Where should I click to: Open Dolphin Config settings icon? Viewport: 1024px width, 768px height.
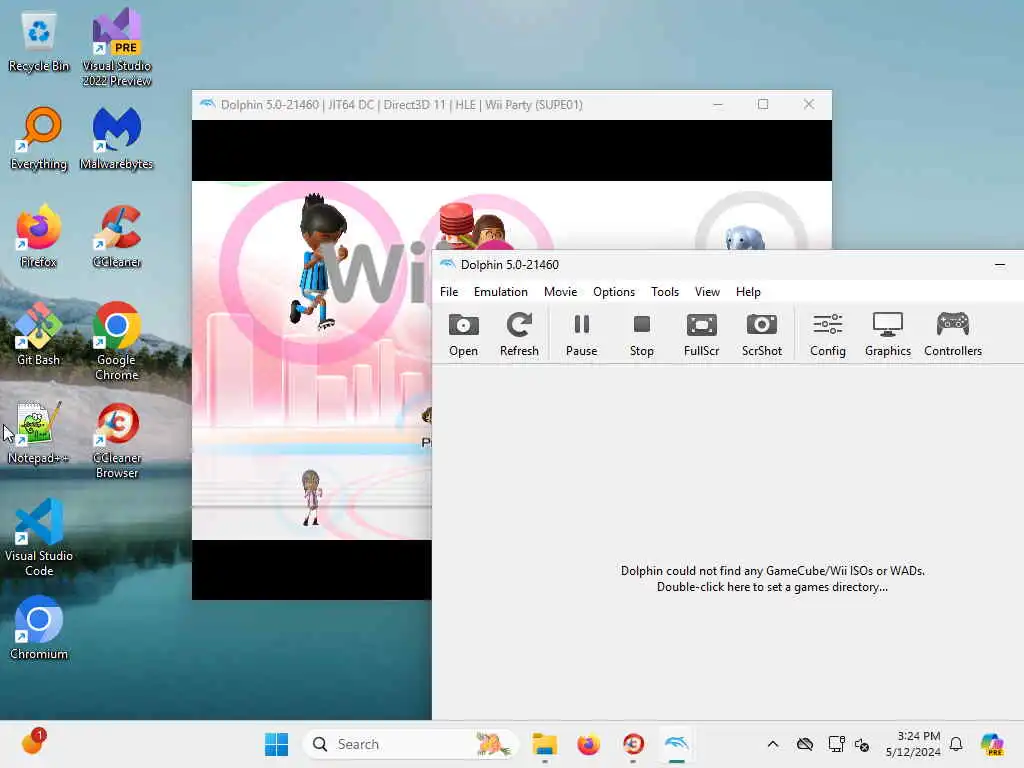pyautogui.click(x=827, y=335)
